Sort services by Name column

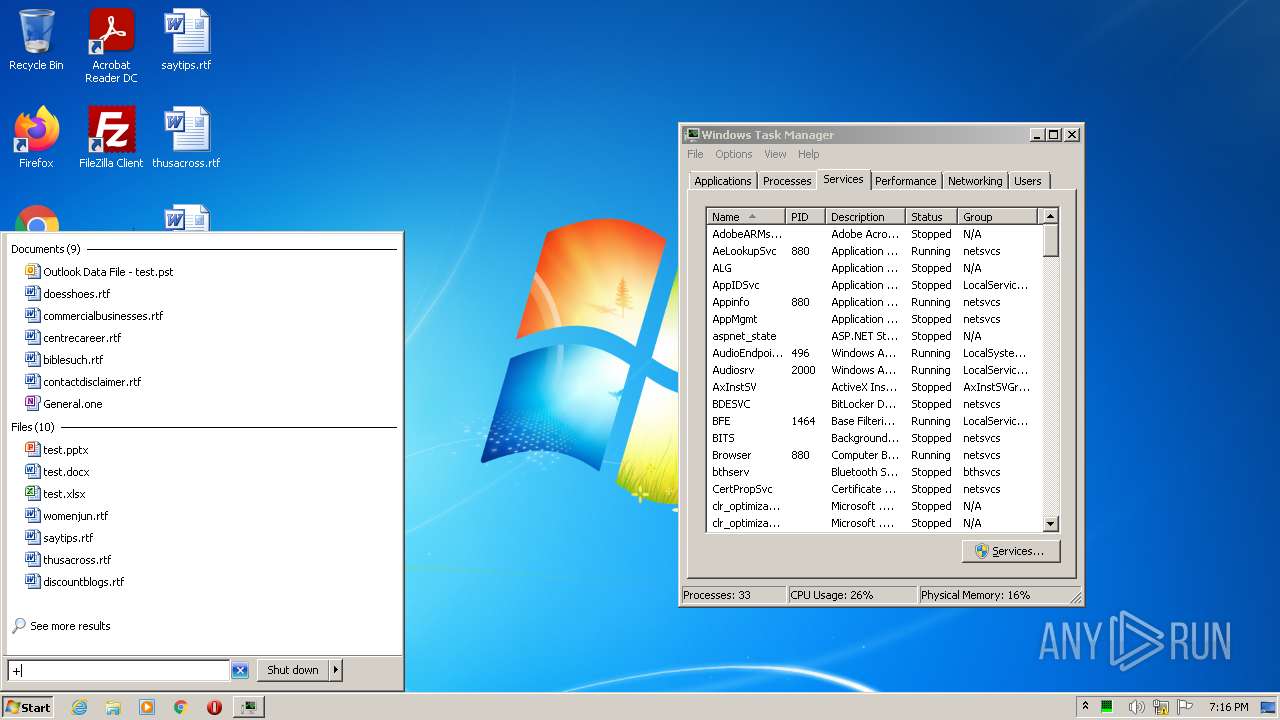point(746,217)
